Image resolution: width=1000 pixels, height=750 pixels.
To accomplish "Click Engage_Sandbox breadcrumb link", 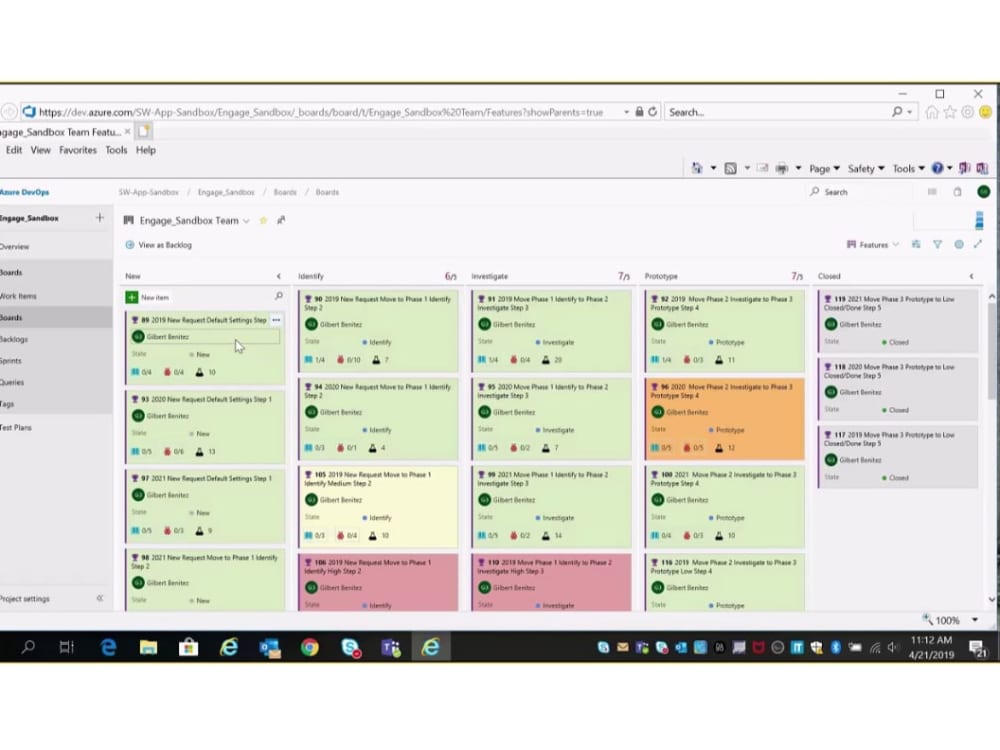I will tap(226, 192).
